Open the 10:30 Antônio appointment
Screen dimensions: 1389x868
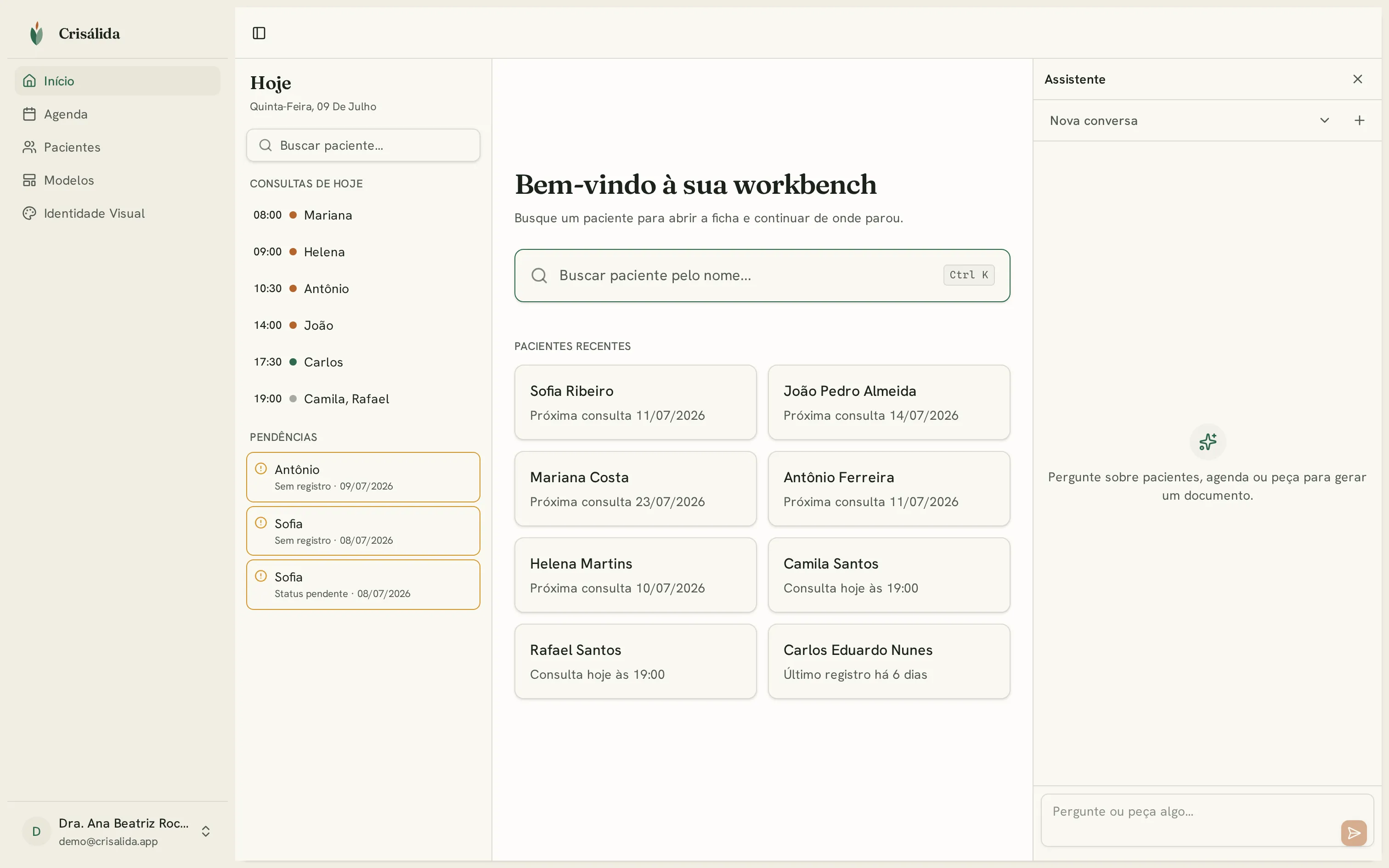coord(363,288)
